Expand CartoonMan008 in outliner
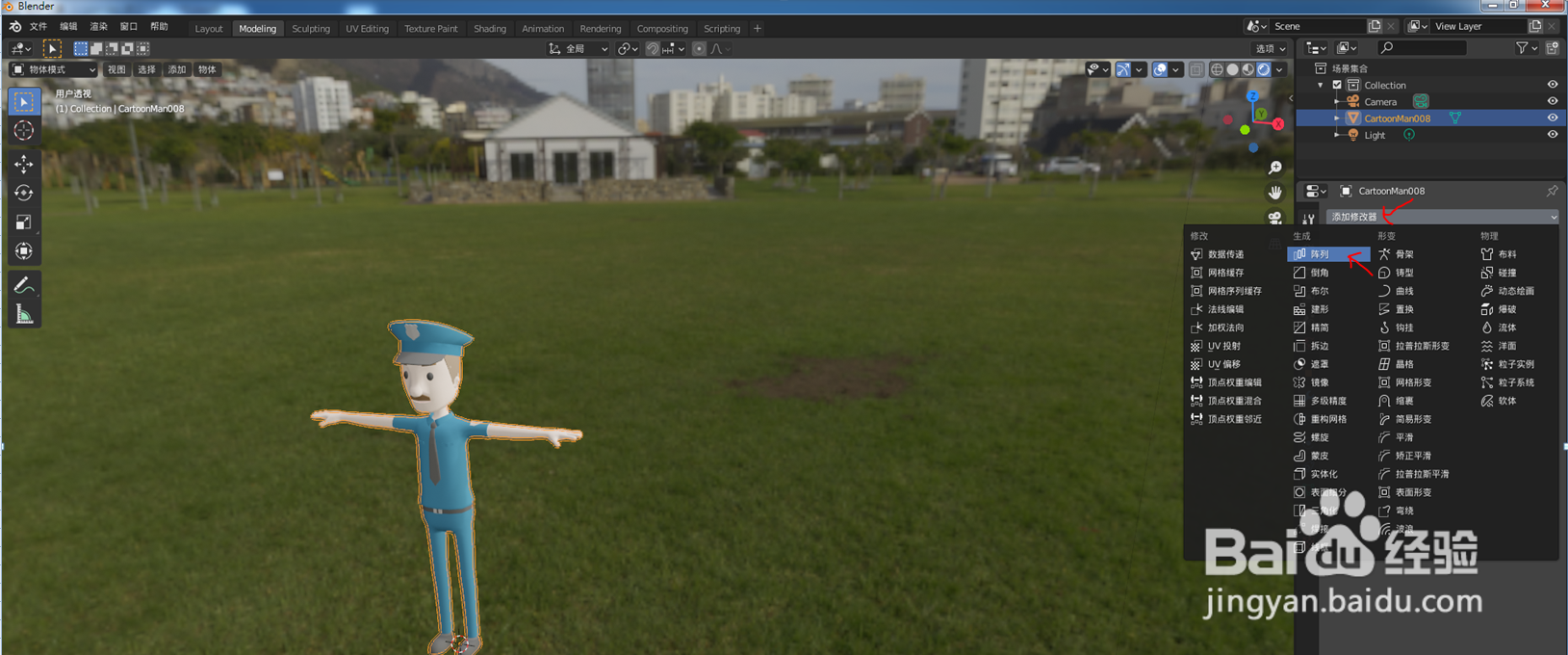The height and width of the screenshot is (655, 1568). (x=1337, y=118)
